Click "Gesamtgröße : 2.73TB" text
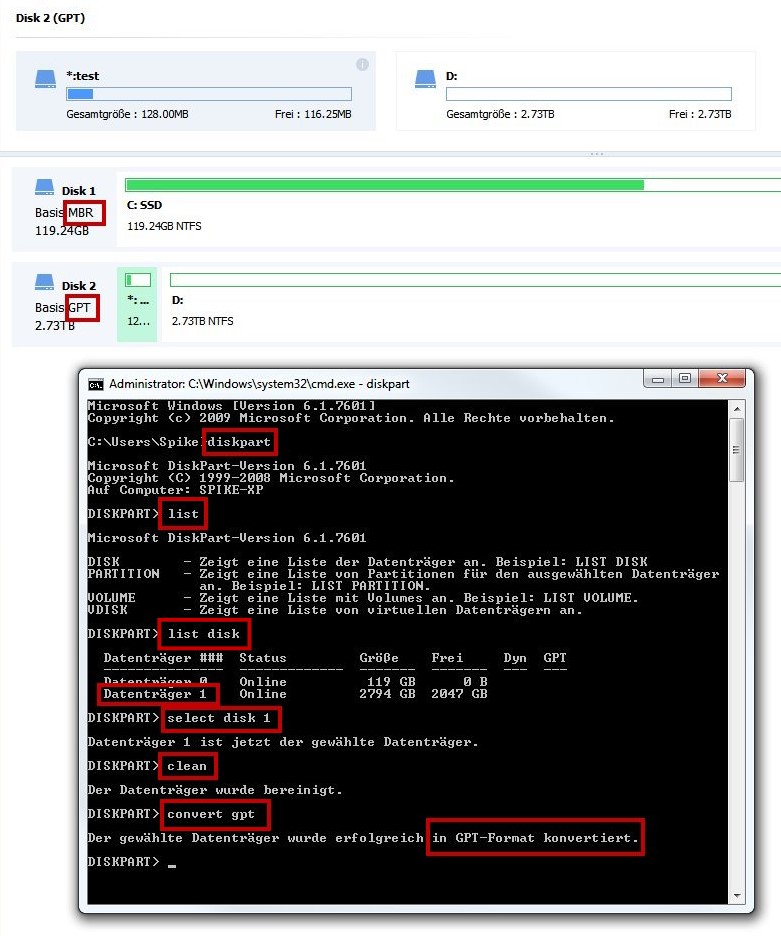This screenshot has height=936, width=781. (x=500, y=114)
